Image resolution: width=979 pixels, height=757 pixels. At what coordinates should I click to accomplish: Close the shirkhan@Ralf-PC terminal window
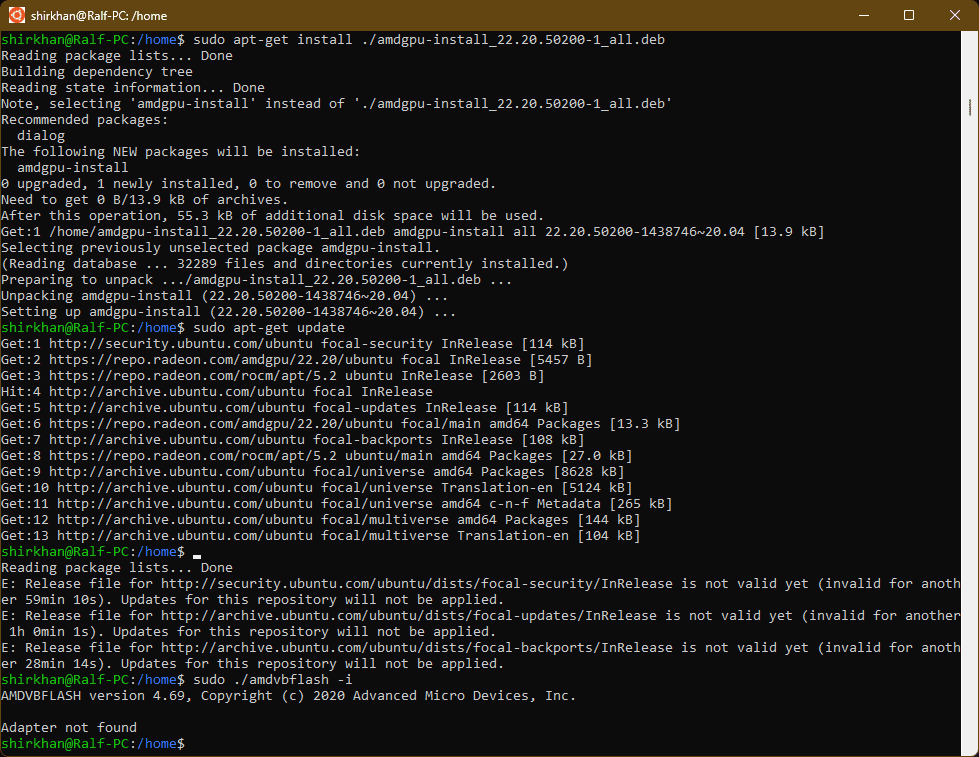955,15
